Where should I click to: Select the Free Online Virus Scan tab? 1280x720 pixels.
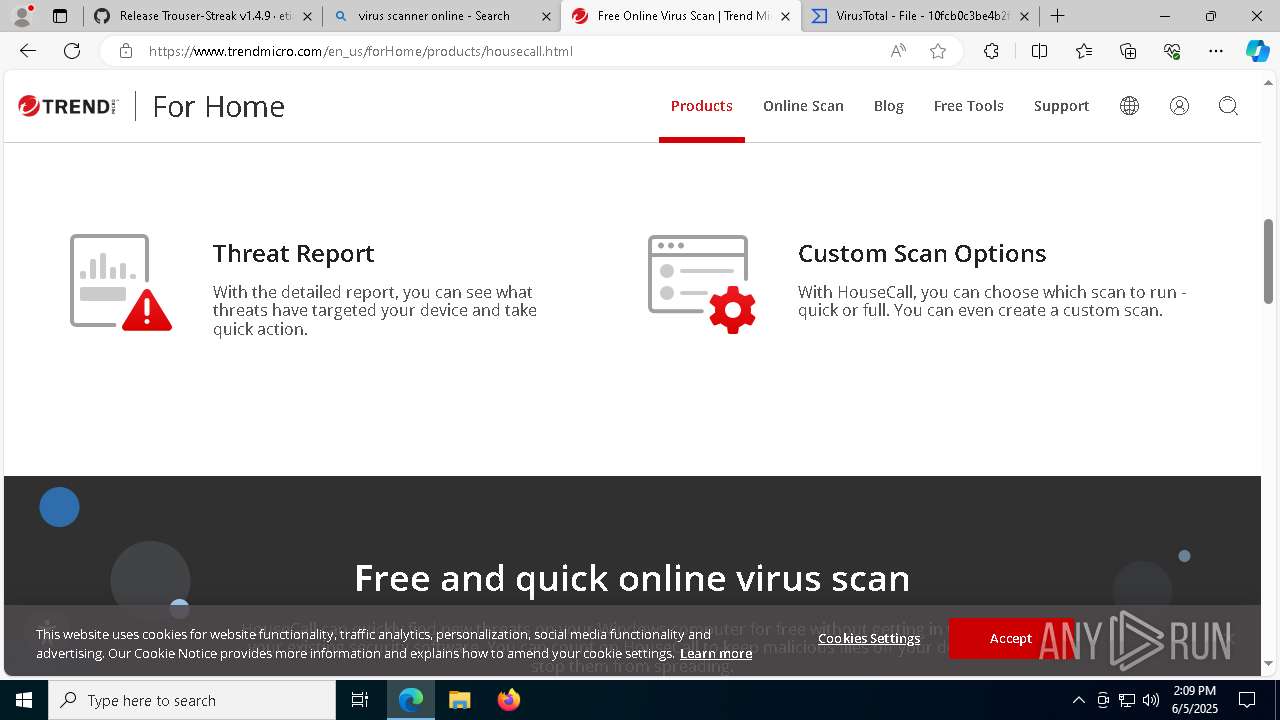point(680,16)
